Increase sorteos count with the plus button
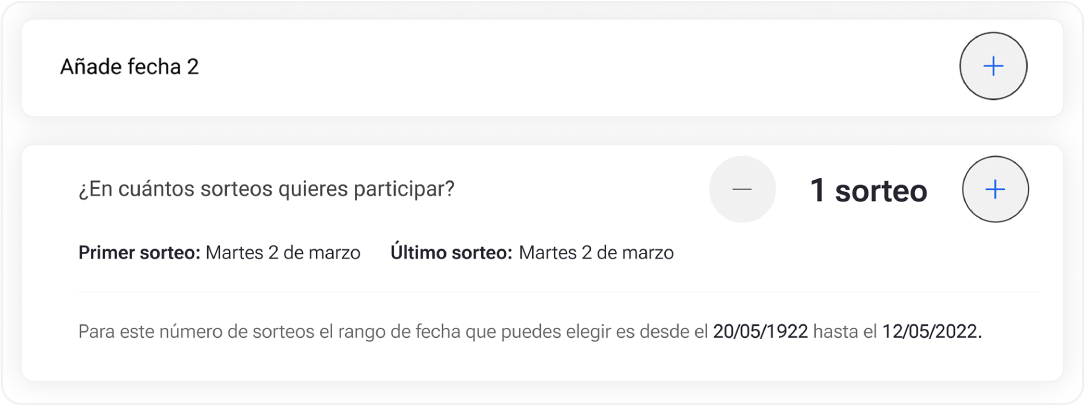Viewport: 1085px width, 407px height. click(995, 189)
